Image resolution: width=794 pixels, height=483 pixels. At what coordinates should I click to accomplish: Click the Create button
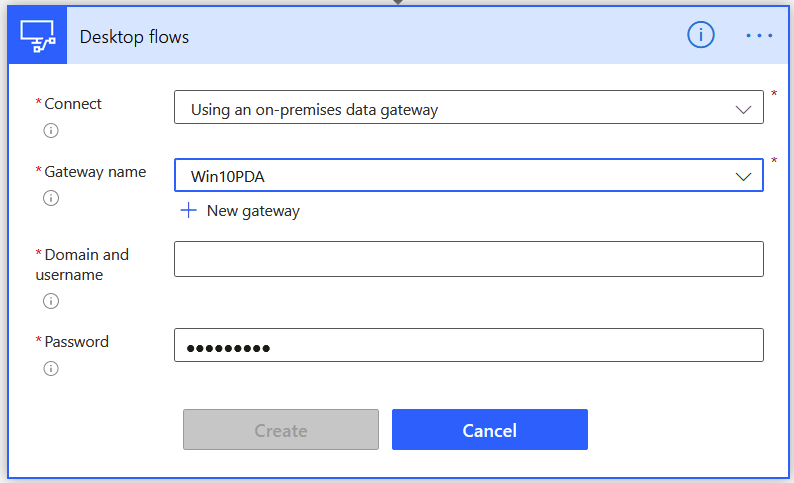tap(281, 430)
